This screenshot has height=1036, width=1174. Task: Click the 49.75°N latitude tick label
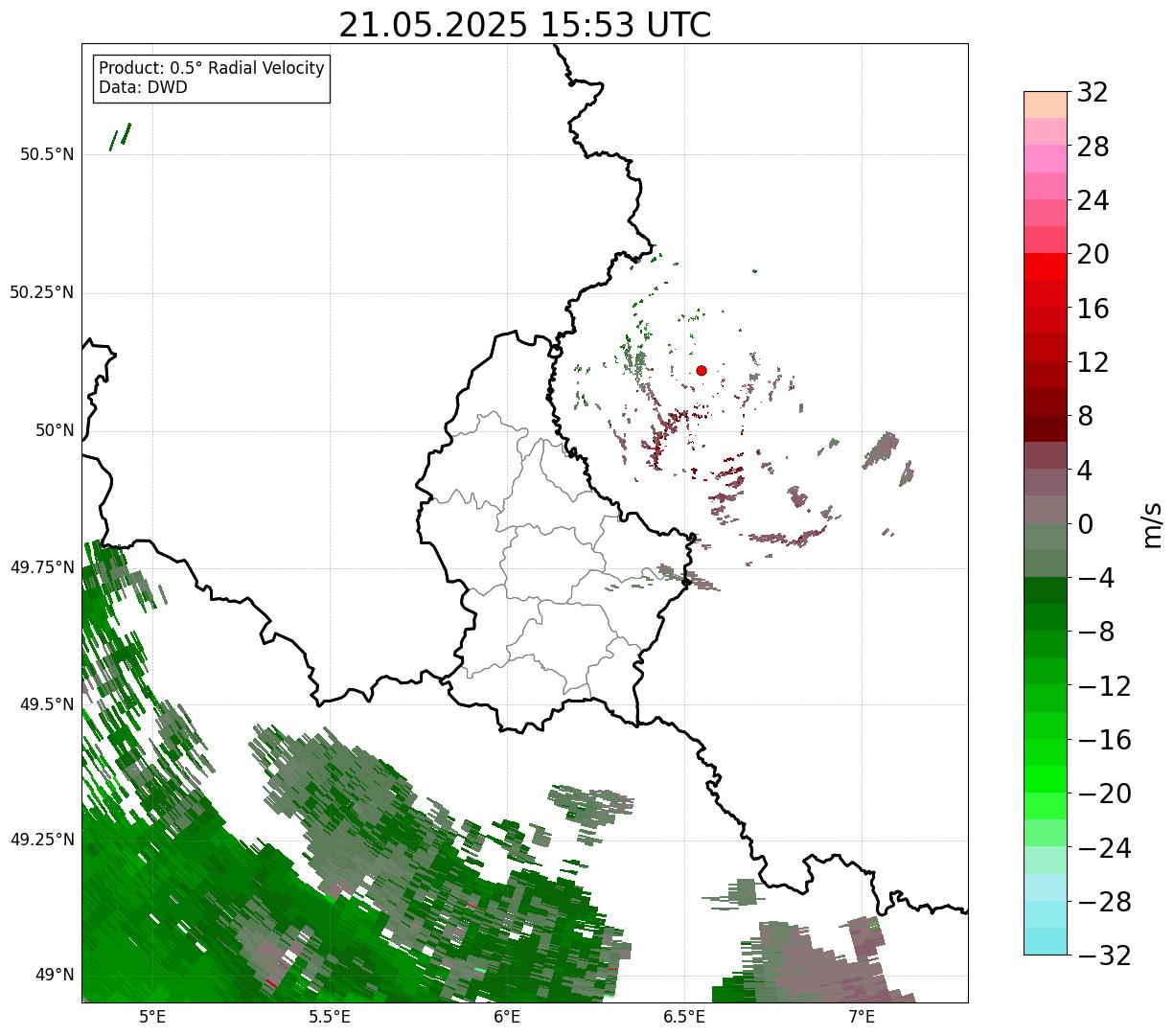42,567
